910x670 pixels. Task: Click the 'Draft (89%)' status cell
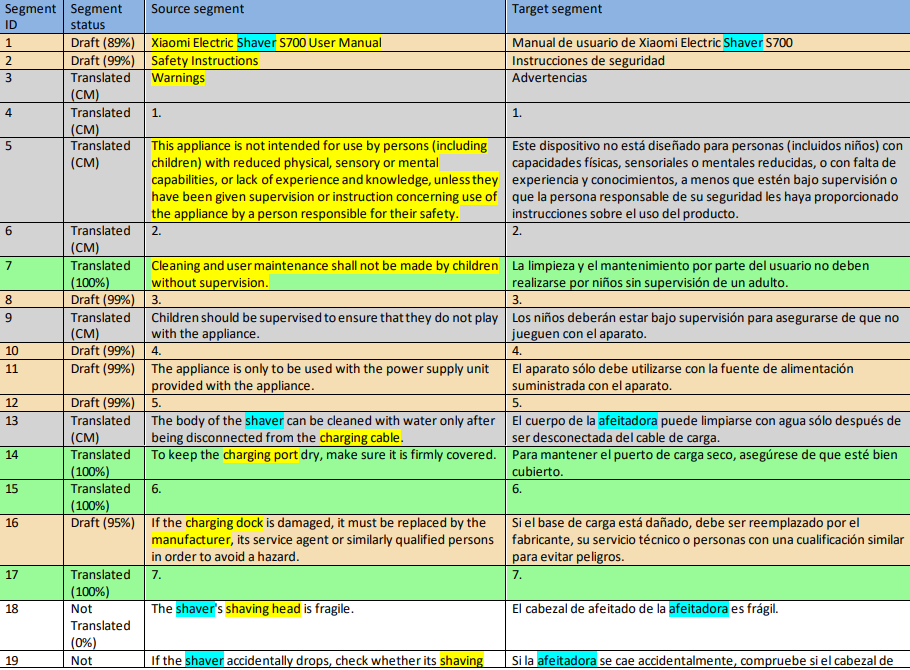(x=103, y=43)
